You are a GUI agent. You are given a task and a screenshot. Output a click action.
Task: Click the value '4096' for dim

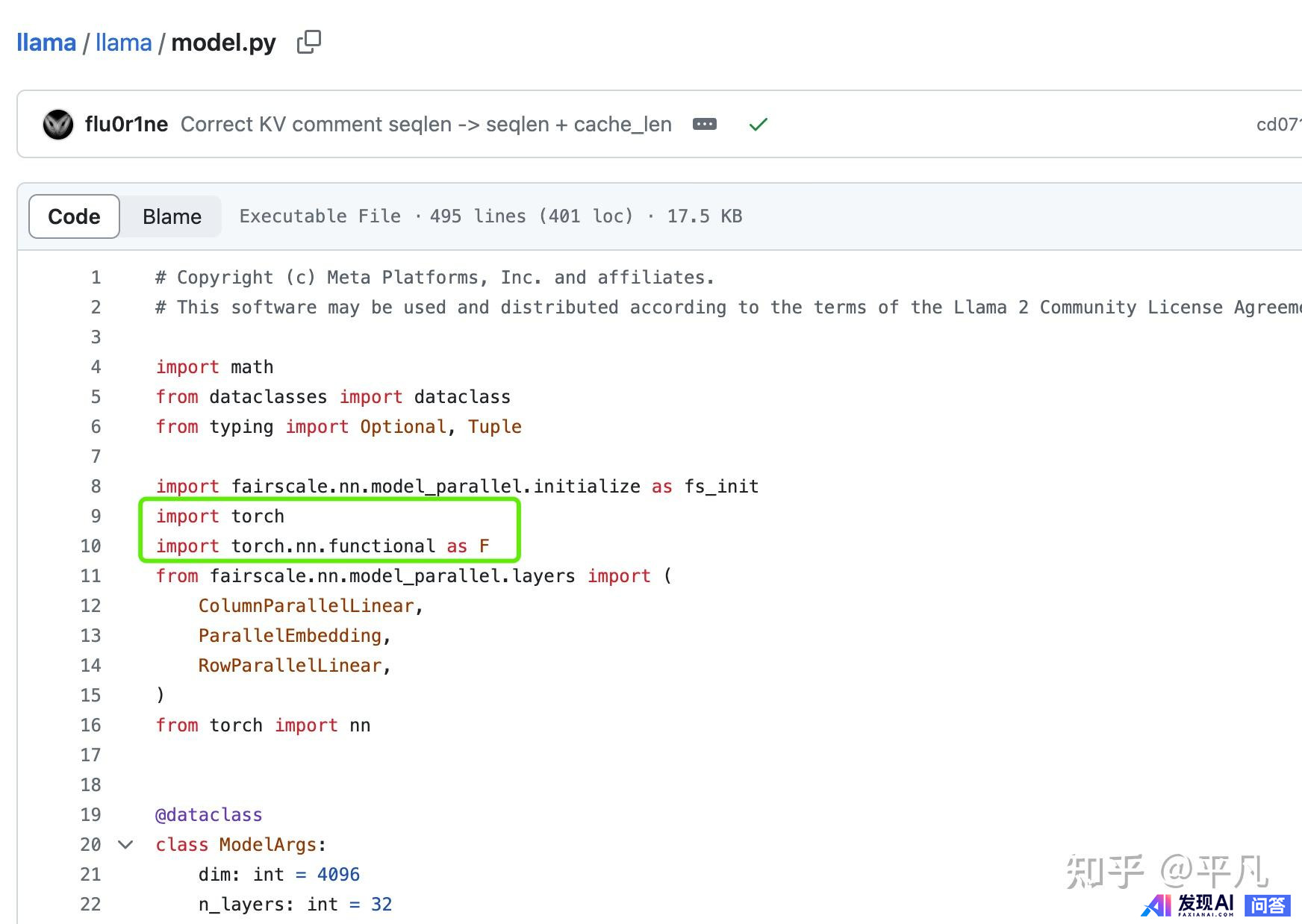(338, 875)
